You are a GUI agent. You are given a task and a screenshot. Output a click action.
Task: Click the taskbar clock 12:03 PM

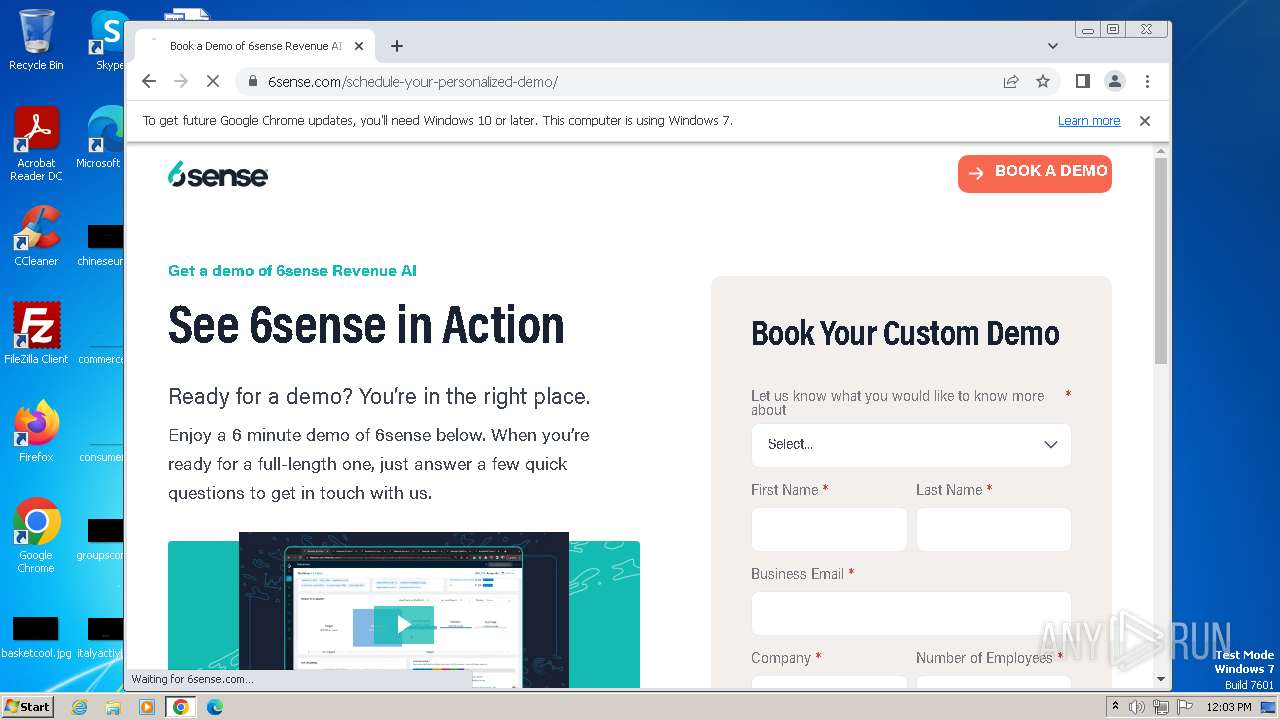[1228, 707]
